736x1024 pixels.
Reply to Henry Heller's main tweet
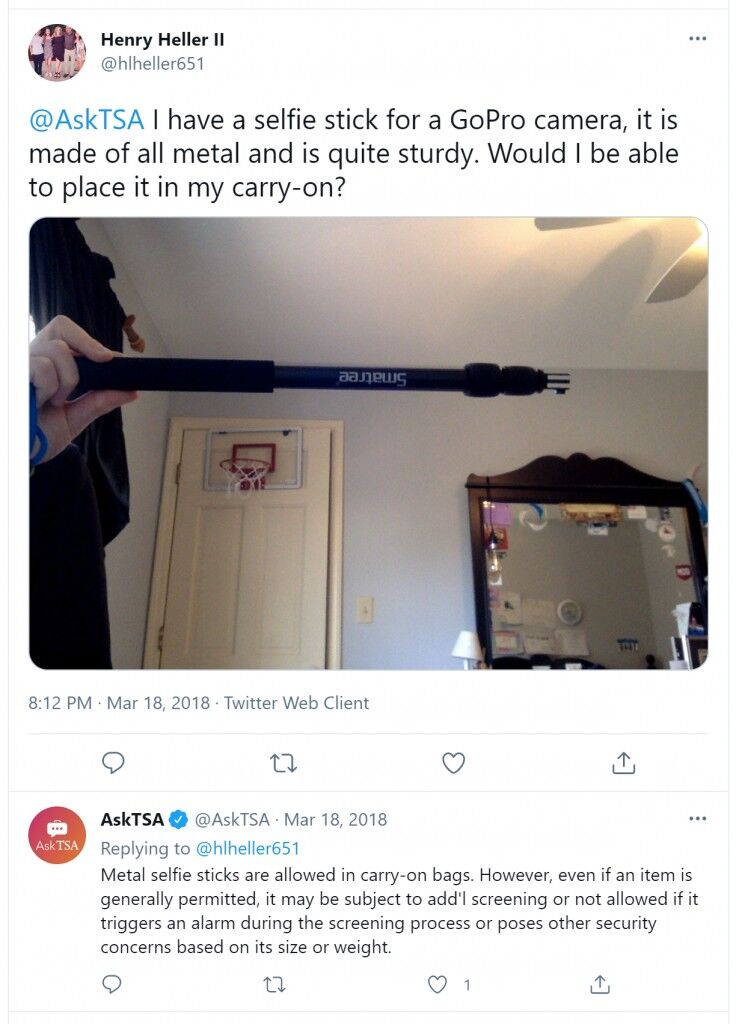coord(114,762)
